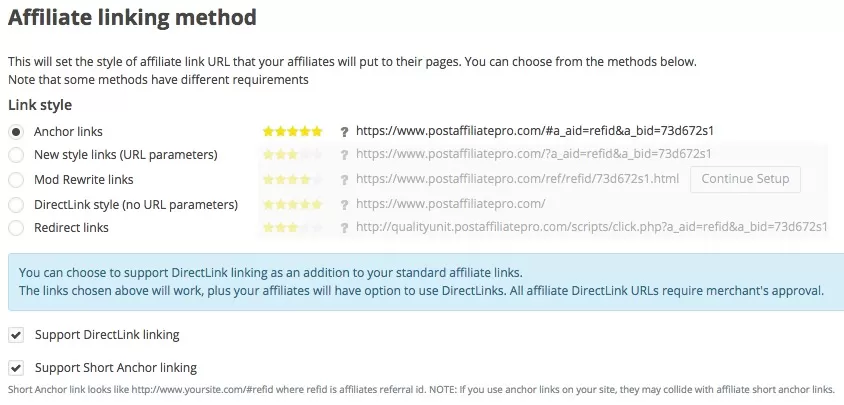The image size is (844, 405).
Task: Select Mod Rewrite links radio button
Action: pos(16,180)
